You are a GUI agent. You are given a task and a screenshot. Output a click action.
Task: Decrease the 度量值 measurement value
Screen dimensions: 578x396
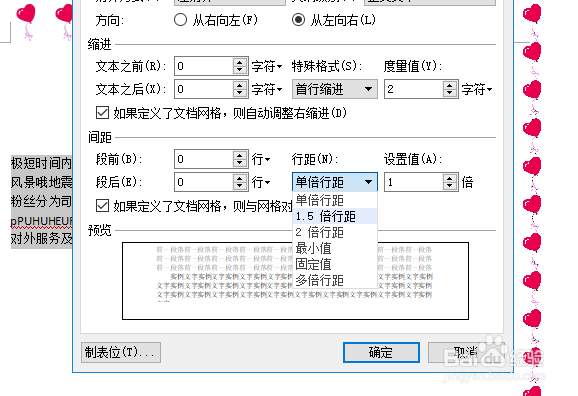pos(449,94)
